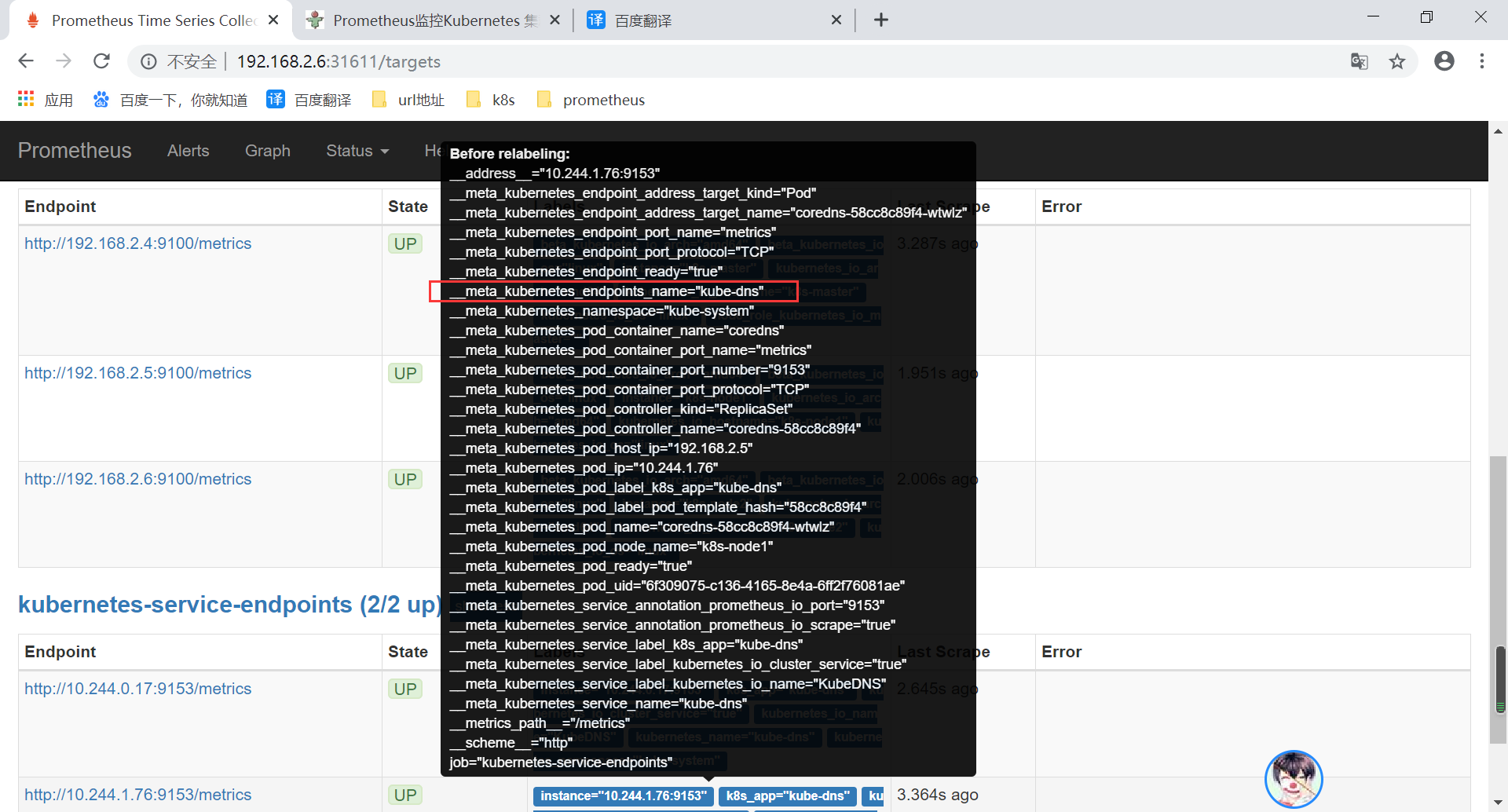Click the browser forward arrow
The width and height of the screenshot is (1508, 812).
pos(64,61)
